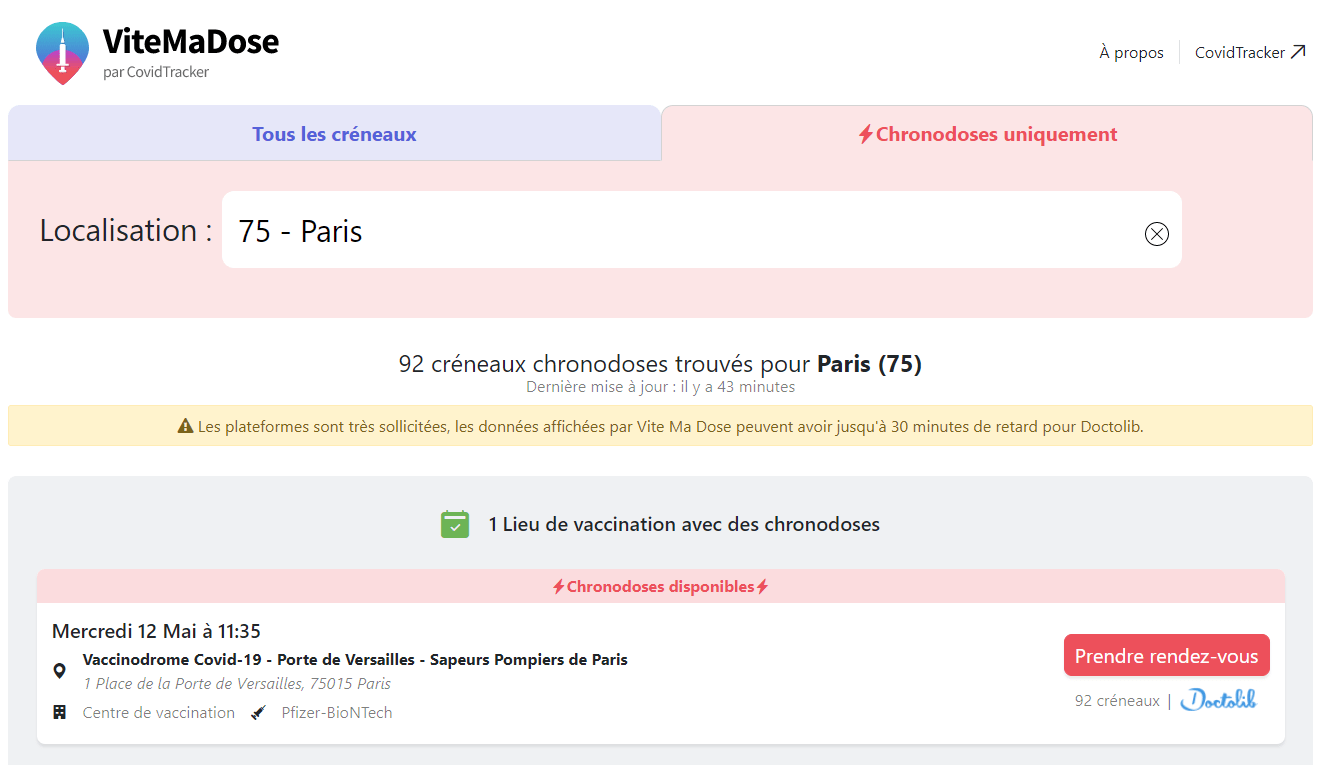
Task: Open the À propos page
Action: pos(1131,52)
